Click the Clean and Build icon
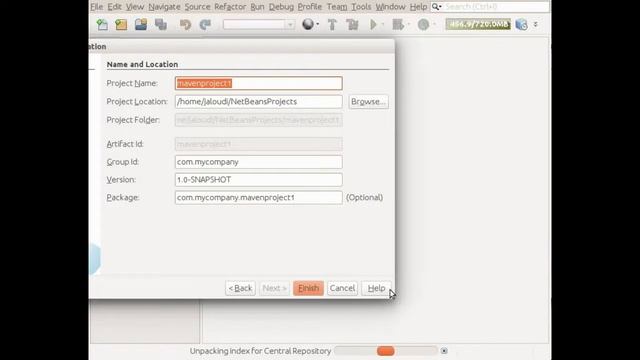The width and height of the screenshot is (640, 360). [352, 24]
